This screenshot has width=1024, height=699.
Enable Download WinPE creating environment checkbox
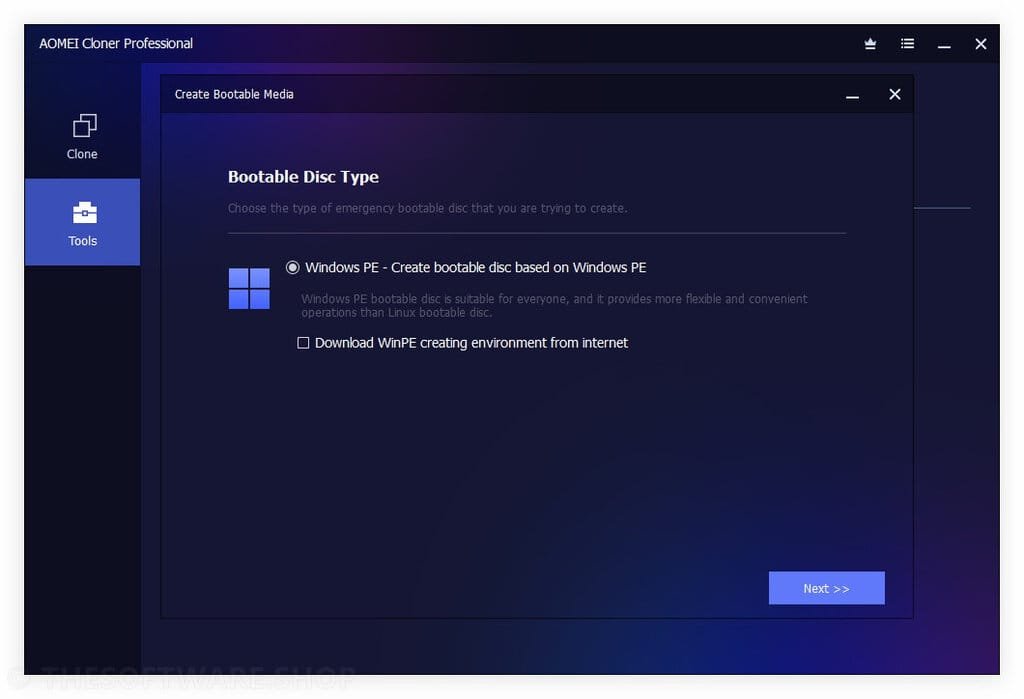(303, 343)
